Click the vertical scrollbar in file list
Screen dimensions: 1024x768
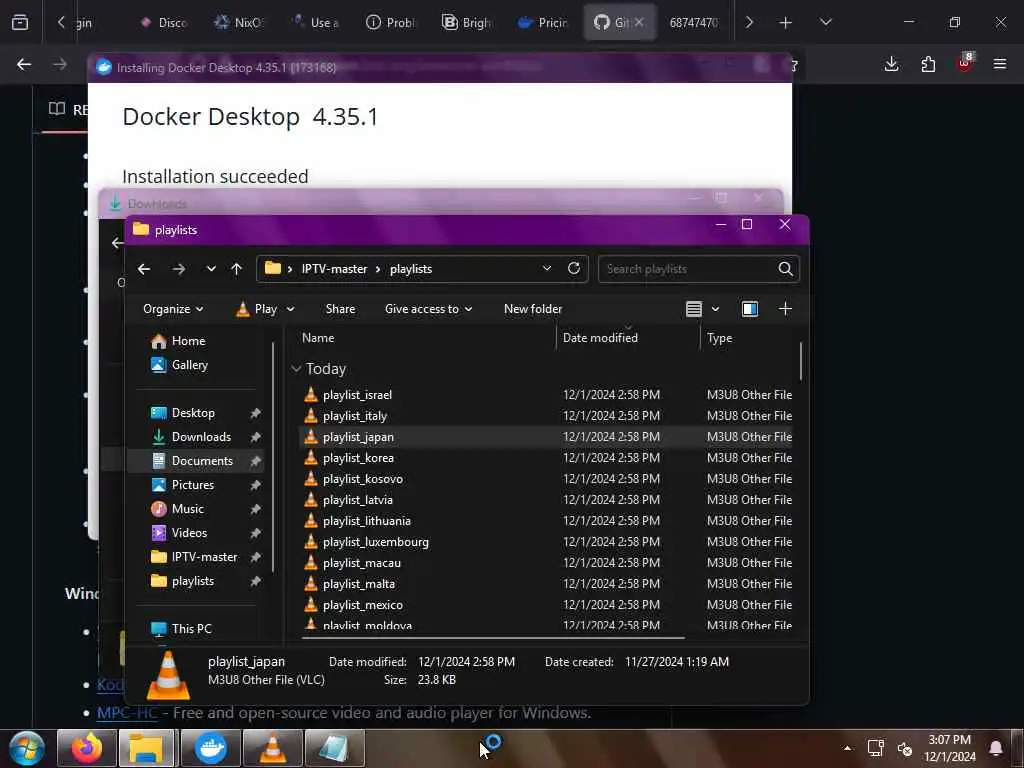[x=801, y=360]
